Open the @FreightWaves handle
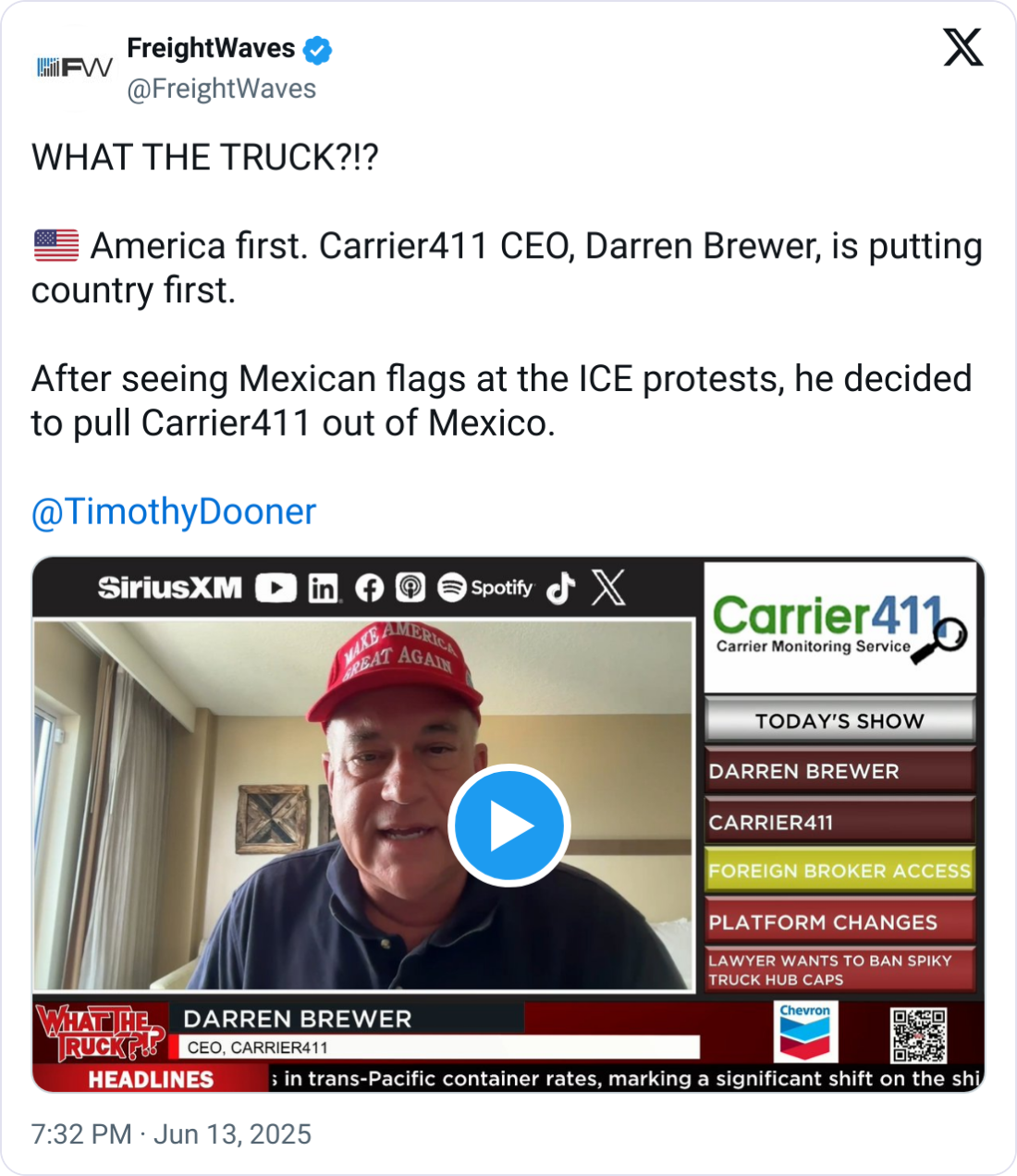 pyautogui.click(x=221, y=89)
